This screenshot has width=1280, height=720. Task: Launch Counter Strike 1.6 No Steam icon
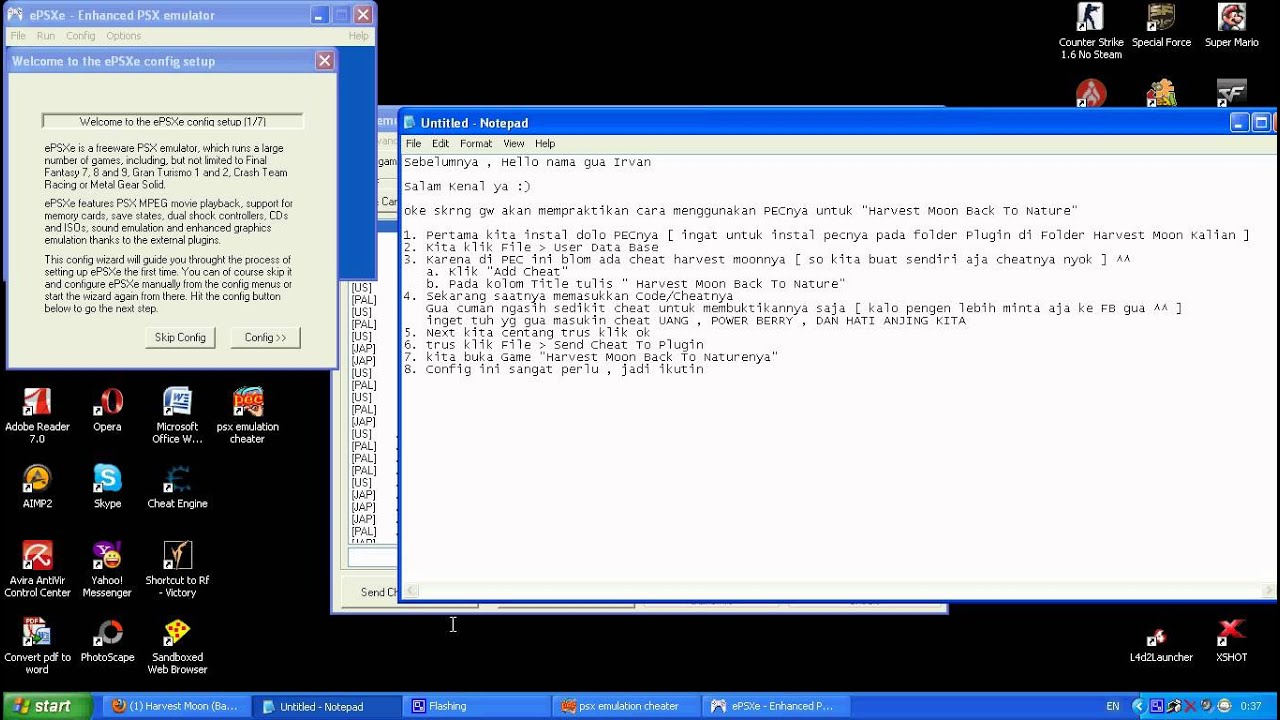click(x=1091, y=31)
